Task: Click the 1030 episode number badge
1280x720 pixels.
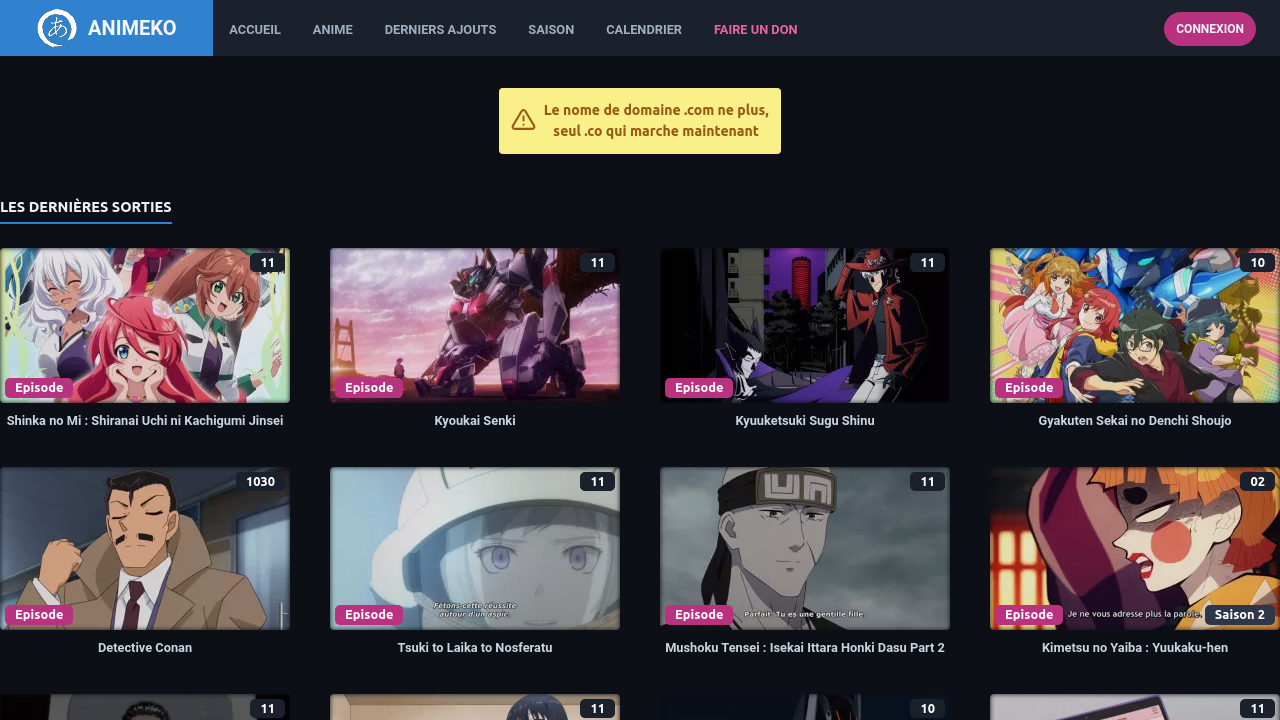Action: (260, 482)
